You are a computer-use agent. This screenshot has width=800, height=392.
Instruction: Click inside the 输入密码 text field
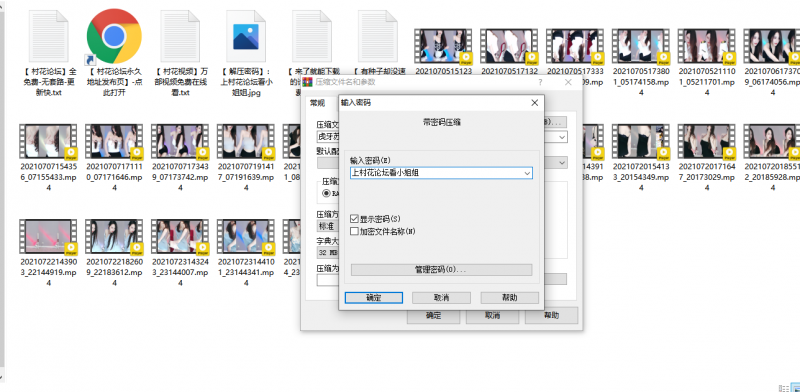437,173
